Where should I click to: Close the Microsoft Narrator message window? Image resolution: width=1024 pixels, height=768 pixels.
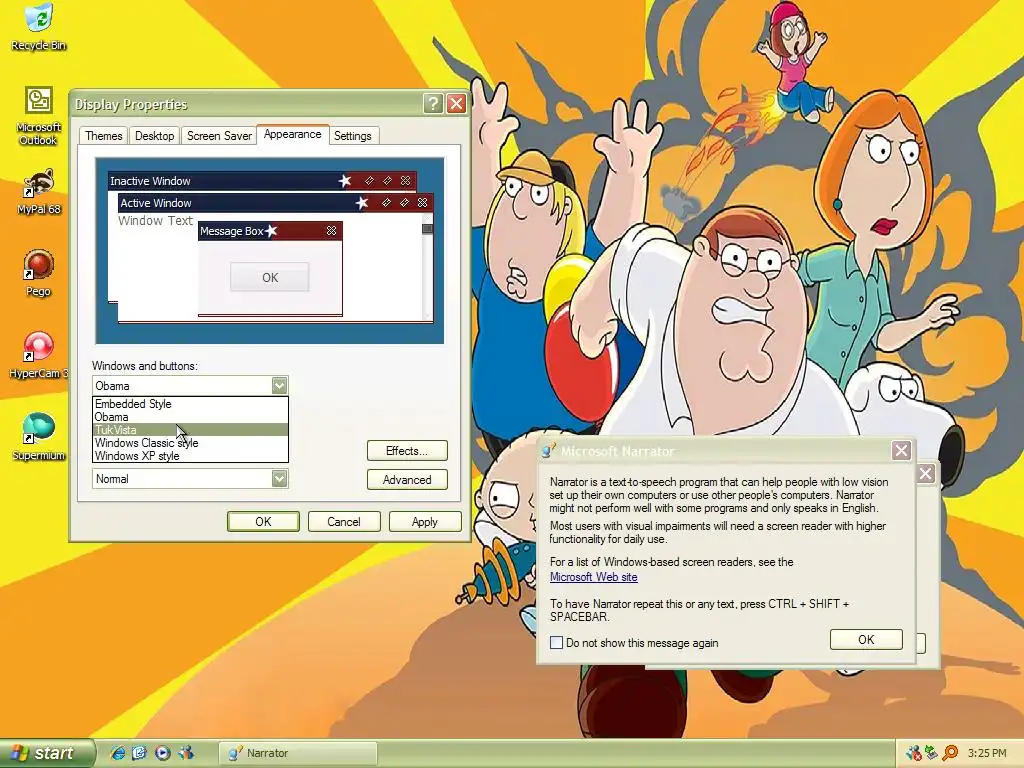pos(901,451)
